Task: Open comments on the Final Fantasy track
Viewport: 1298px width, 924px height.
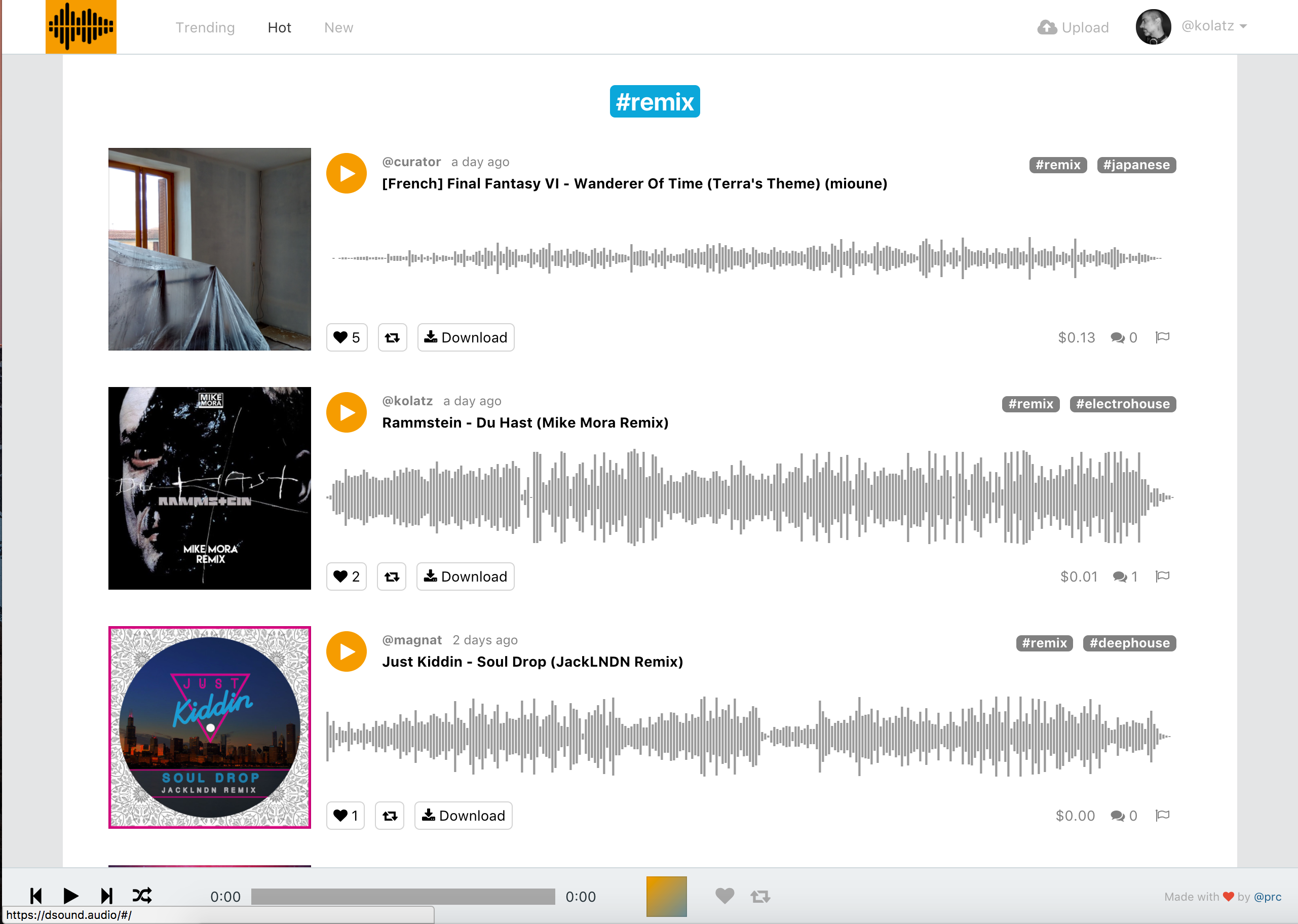Action: coord(1124,337)
